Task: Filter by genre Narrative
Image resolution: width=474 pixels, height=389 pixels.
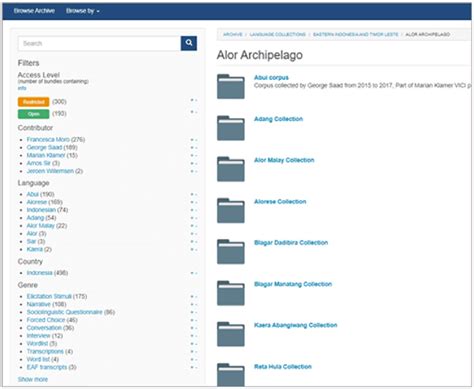Action: [x=38, y=304]
